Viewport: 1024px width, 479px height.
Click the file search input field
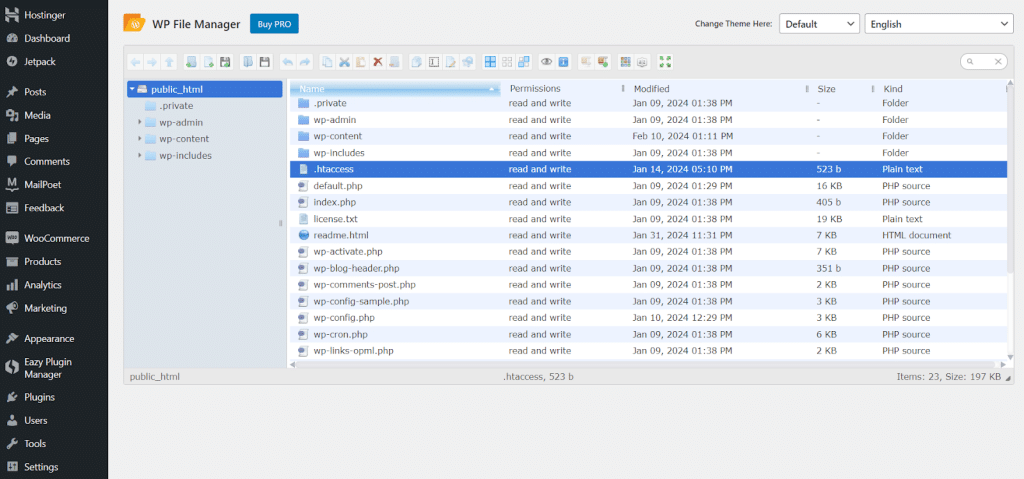click(x=984, y=61)
